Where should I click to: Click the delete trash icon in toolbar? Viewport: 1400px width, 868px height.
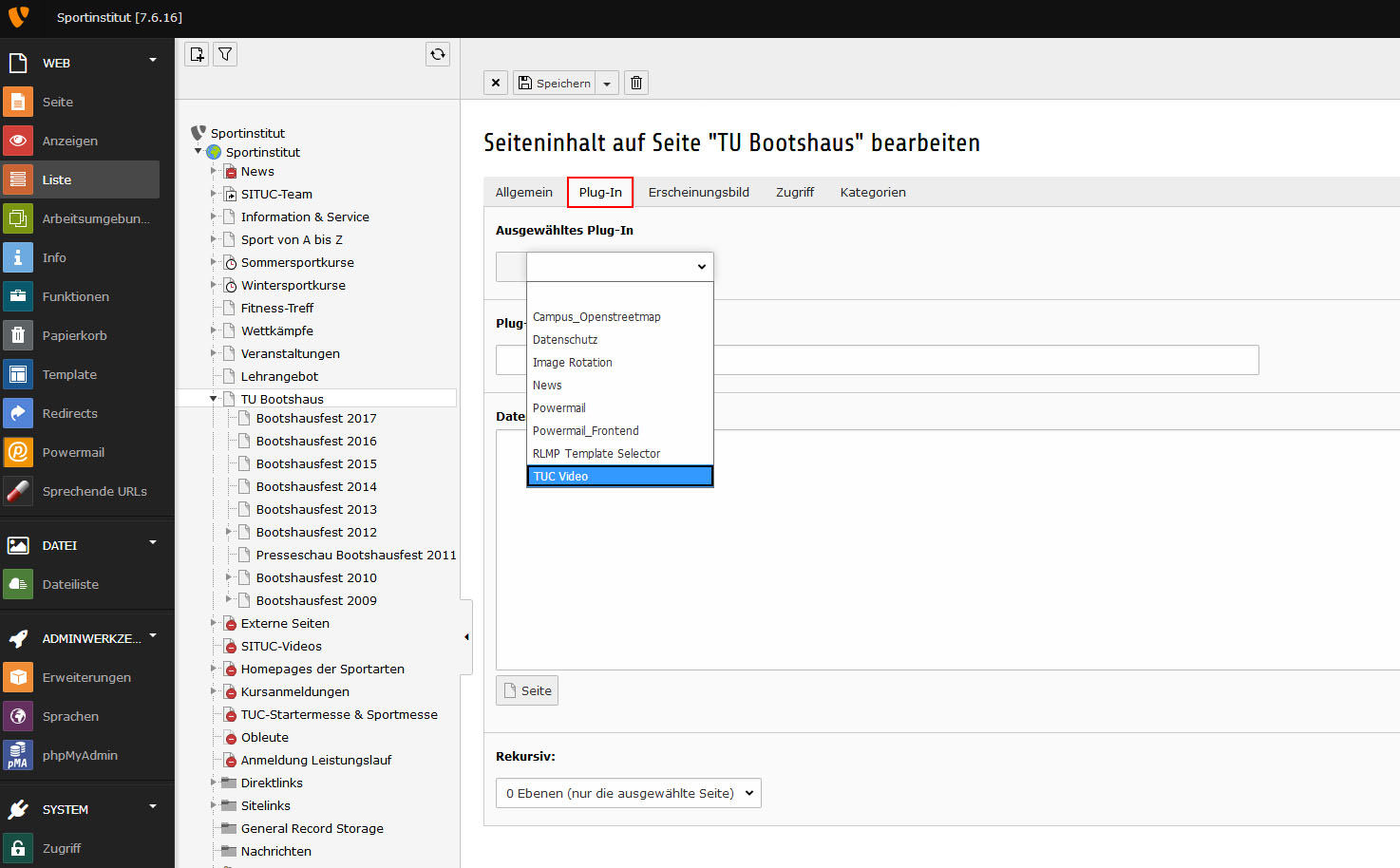click(x=636, y=83)
